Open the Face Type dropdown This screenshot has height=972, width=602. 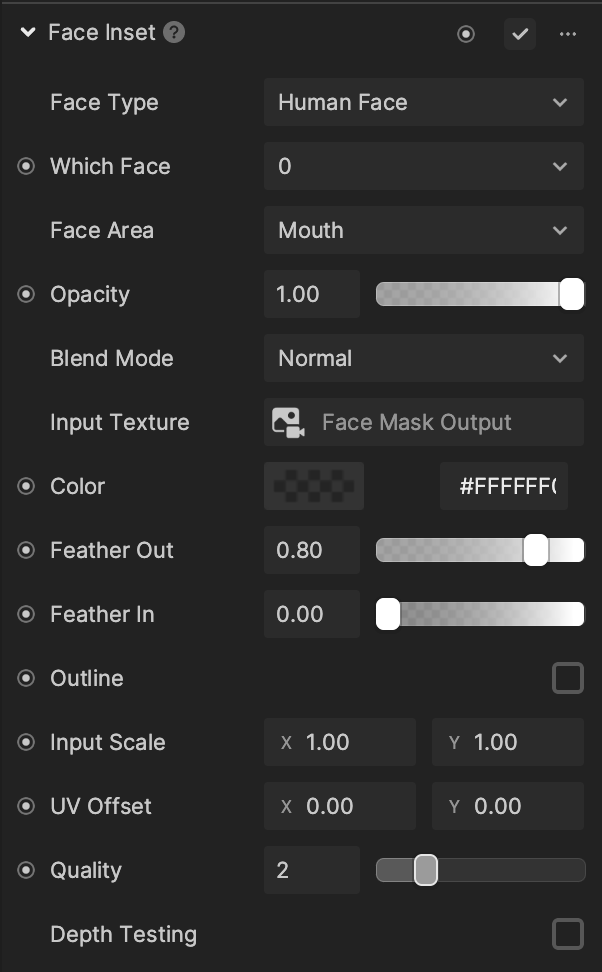(423, 102)
